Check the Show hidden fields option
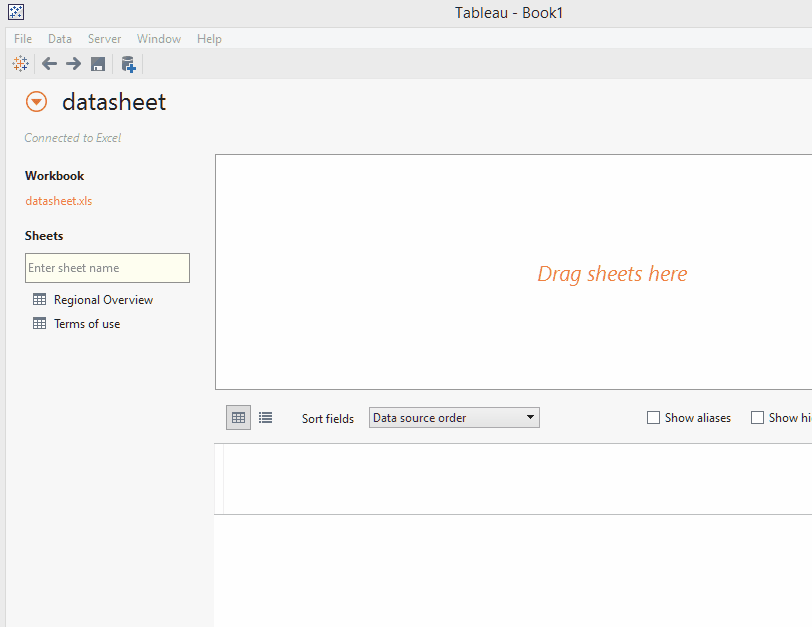Image resolution: width=812 pixels, height=627 pixels. pos(757,417)
